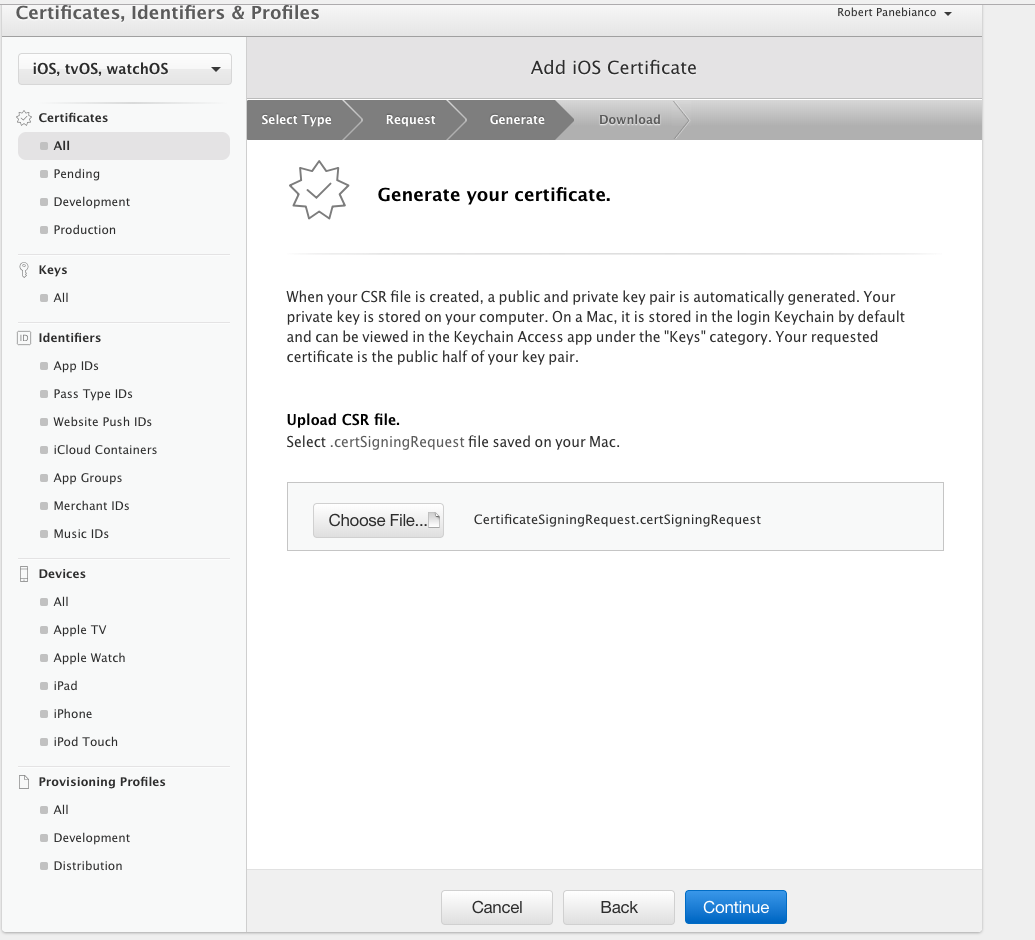Open Production certificates

click(84, 230)
